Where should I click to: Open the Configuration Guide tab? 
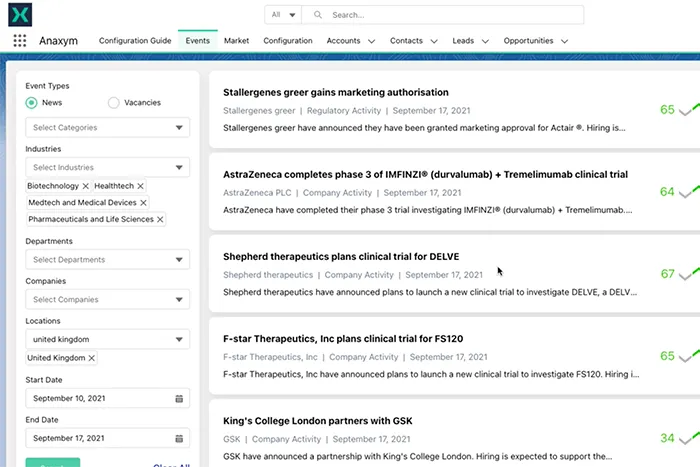click(x=135, y=41)
